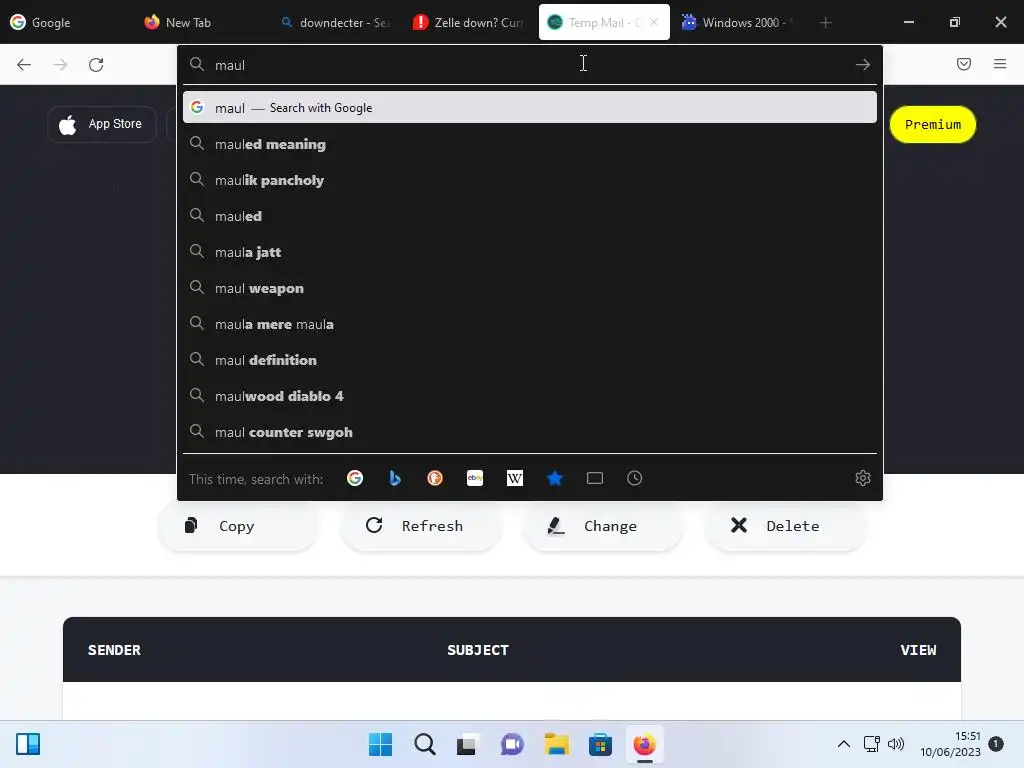Viewport: 1024px width, 768px height.
Task: Open File Explorer from taskbar
Action: tap(556, 744)
